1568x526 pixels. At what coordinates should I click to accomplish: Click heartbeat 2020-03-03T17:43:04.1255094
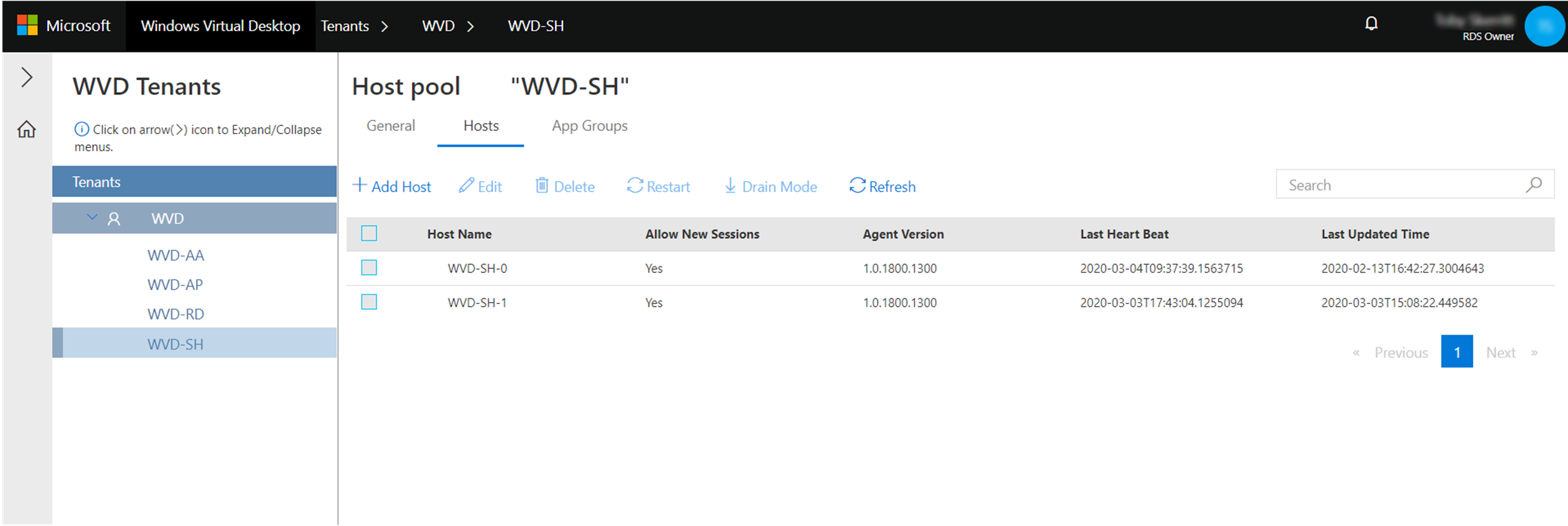(1161, 303)
